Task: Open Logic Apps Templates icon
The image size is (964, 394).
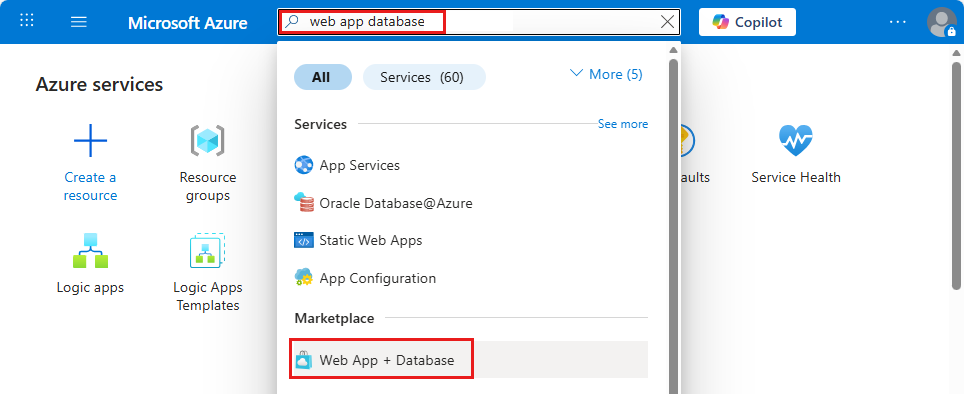Action: point(207,250)
